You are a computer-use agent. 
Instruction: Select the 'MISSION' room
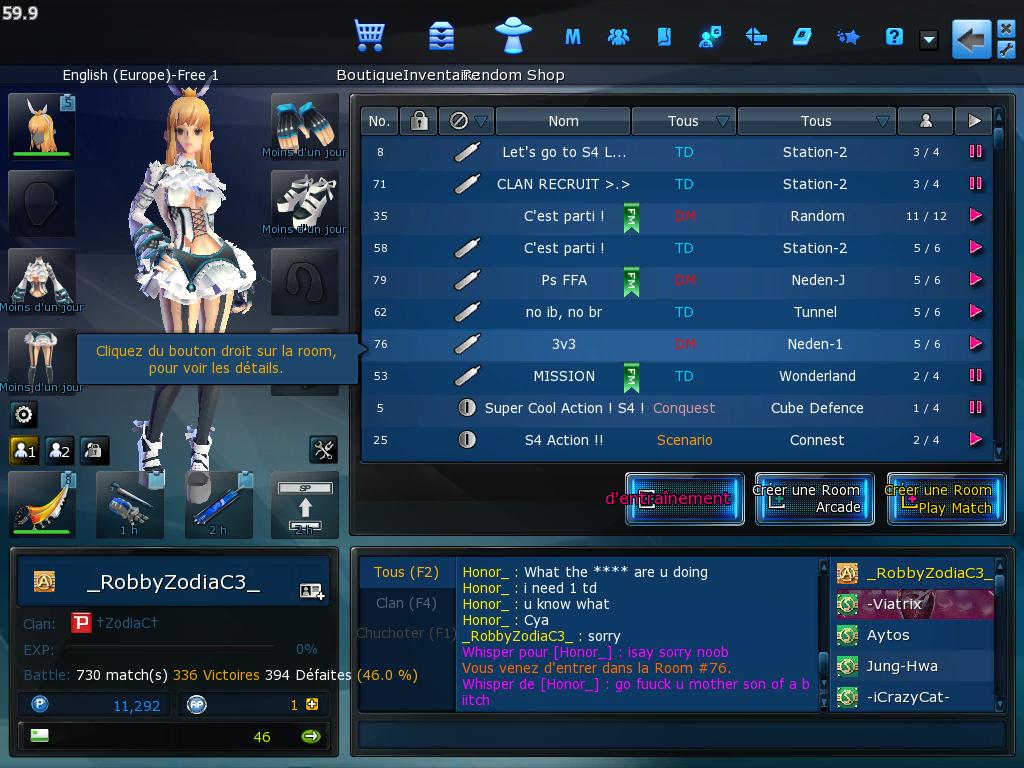point(676,376)
